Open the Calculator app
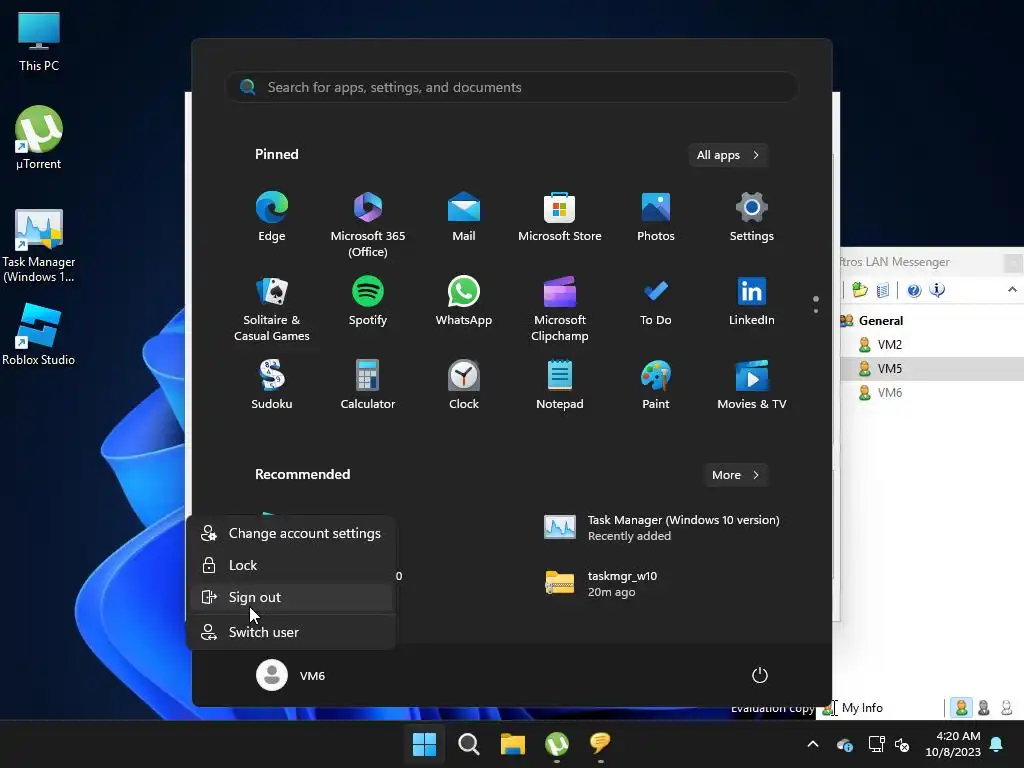Screen dimensions: 1024x768 pyautogui.click(x=368, y=385)
